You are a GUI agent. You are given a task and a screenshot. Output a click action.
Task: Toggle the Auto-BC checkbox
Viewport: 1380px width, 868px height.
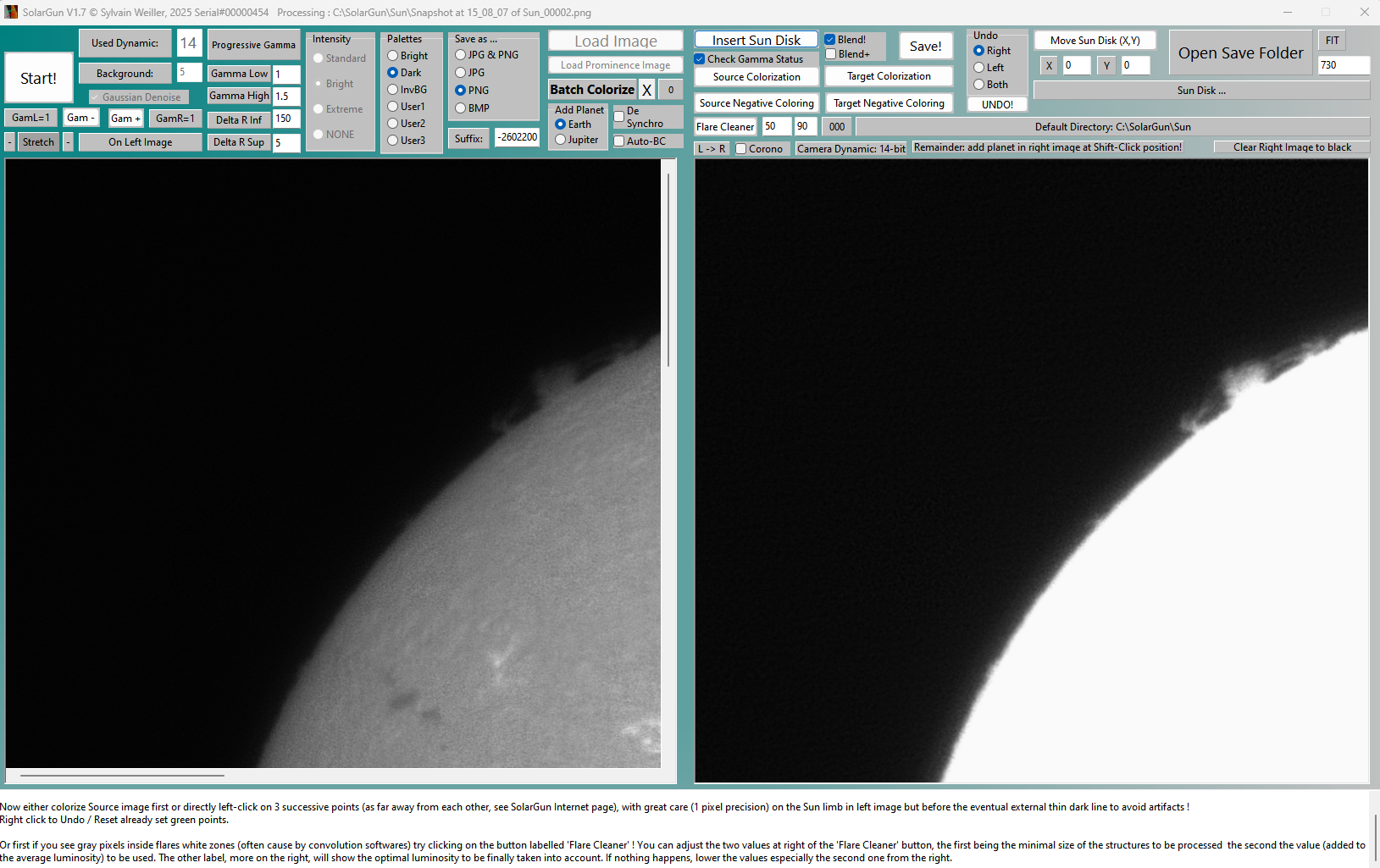coord(619,141)
